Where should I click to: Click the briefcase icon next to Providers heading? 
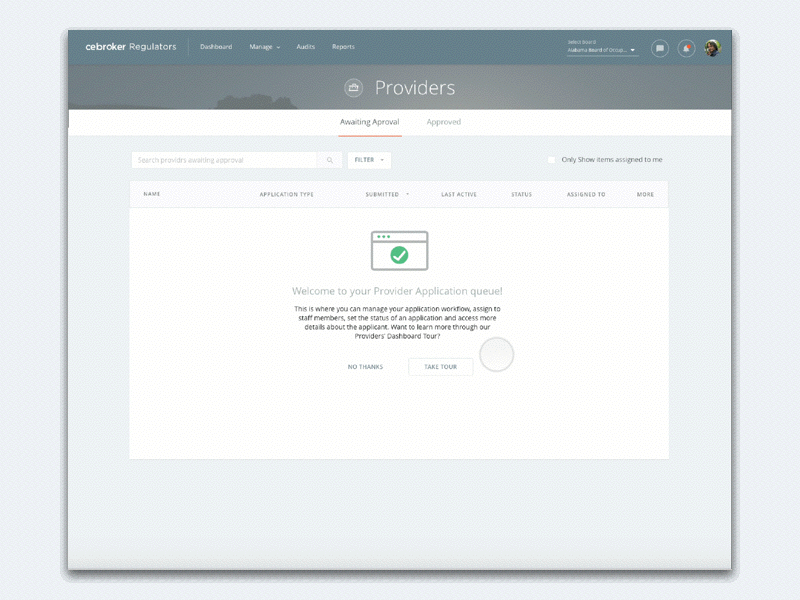tap(352, 88)
